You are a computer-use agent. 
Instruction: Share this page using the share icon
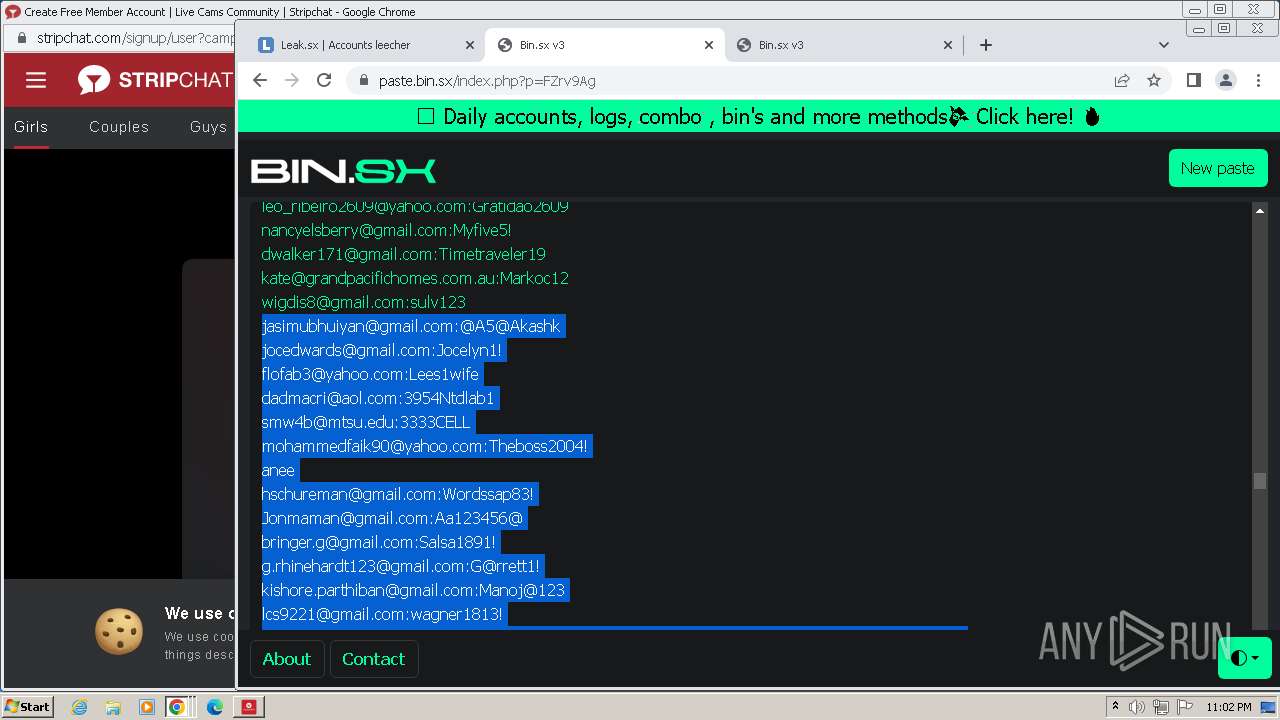pyautogui.click(x=1122, y=80)
